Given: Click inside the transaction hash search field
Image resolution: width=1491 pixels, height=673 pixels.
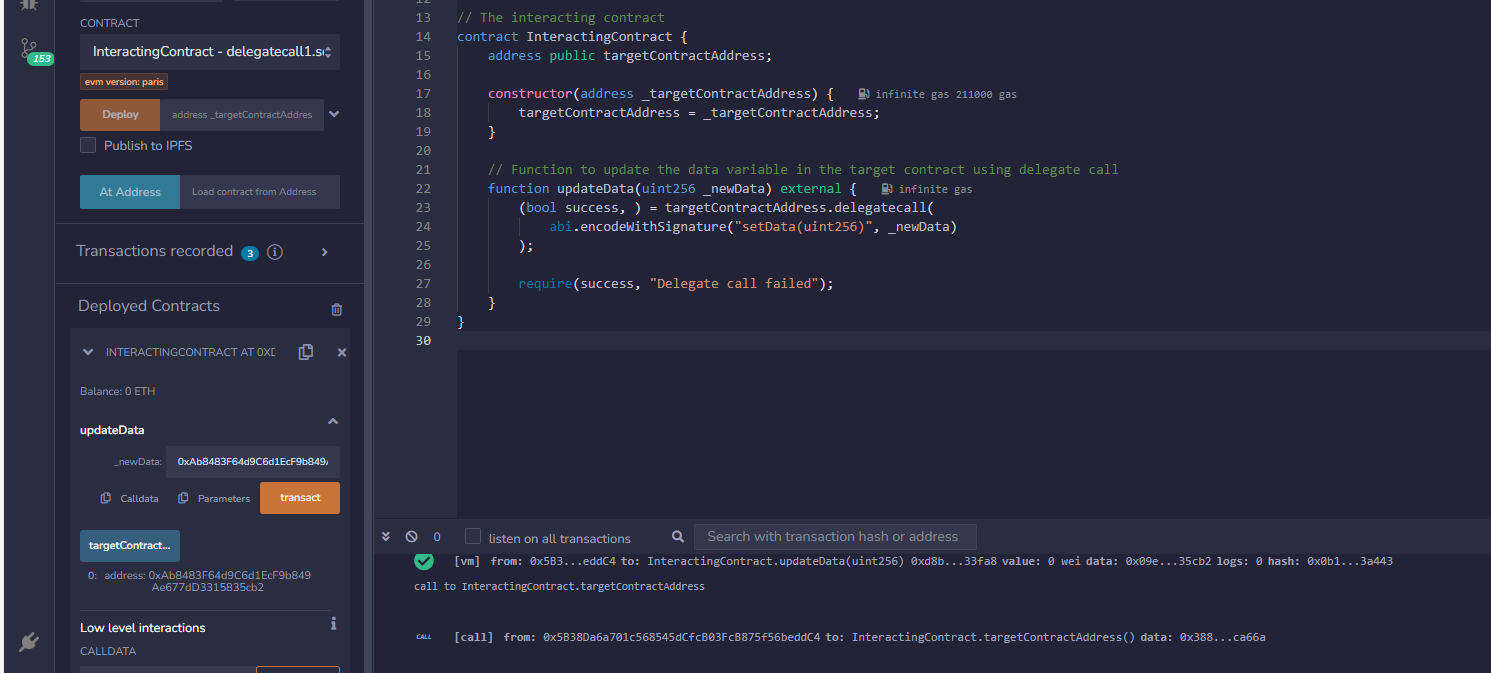Looking at the screenshot, I should tap(835, 536).
